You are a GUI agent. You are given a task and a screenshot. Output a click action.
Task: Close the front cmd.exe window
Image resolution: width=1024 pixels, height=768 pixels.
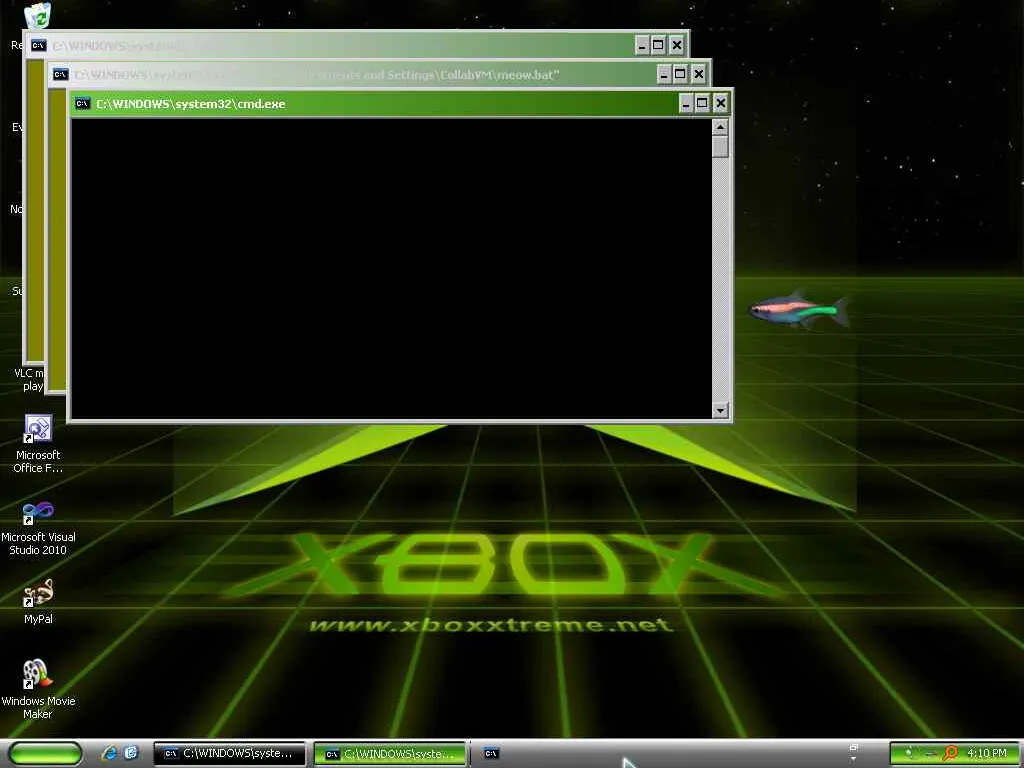720,103
